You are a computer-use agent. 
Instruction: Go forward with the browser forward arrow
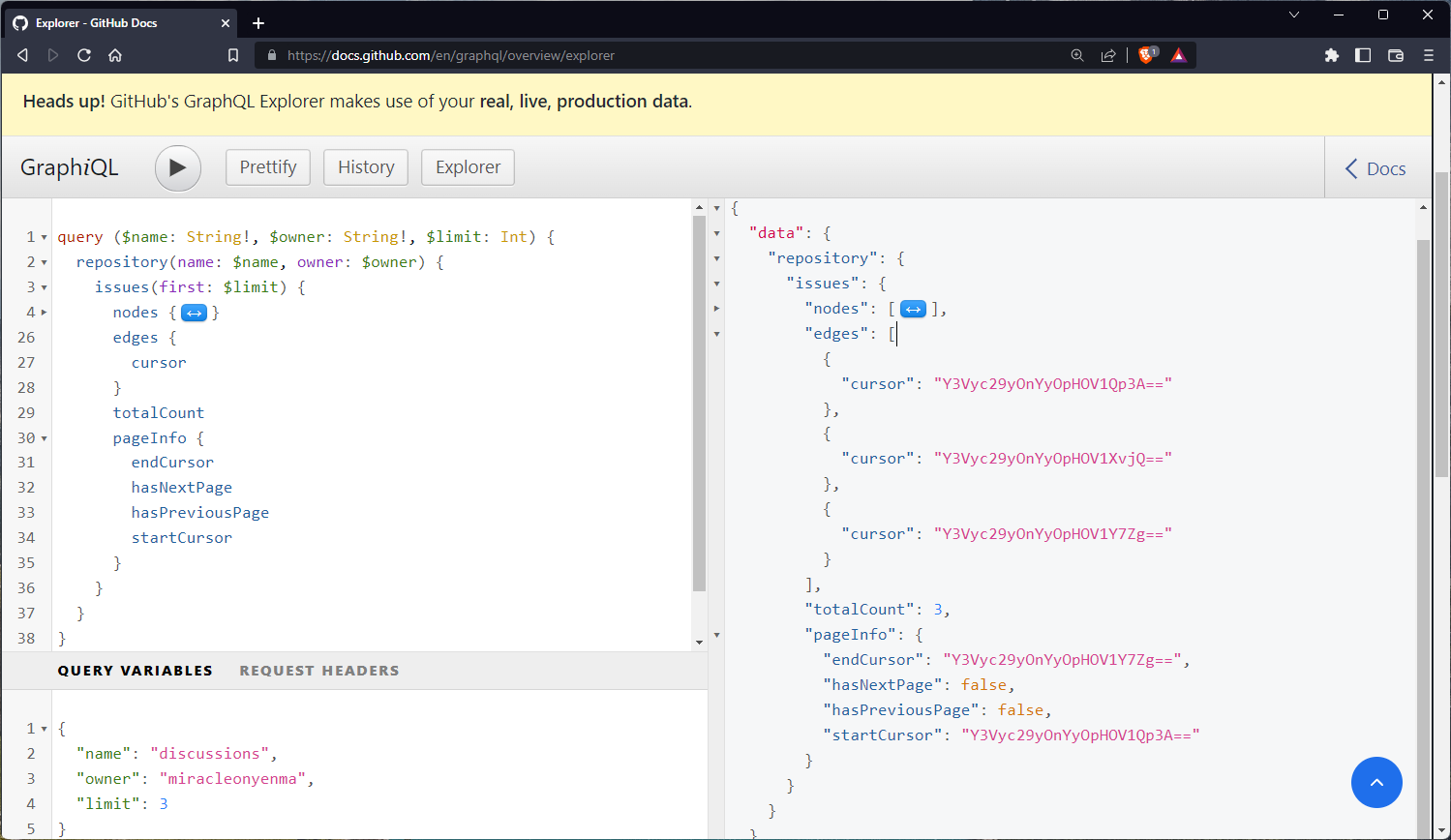tap(53, 55)
